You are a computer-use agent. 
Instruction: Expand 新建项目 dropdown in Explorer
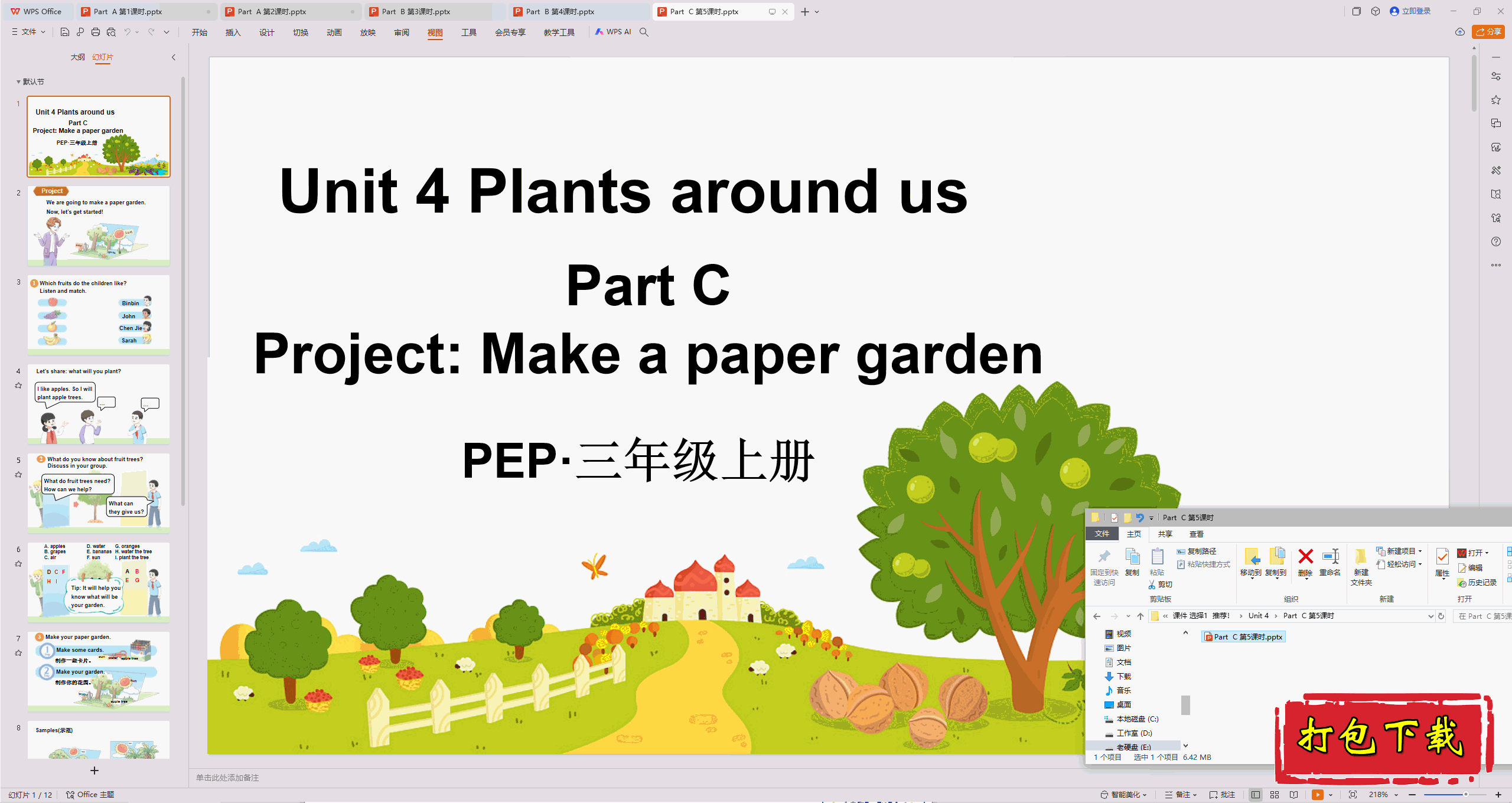(1399, 551)
